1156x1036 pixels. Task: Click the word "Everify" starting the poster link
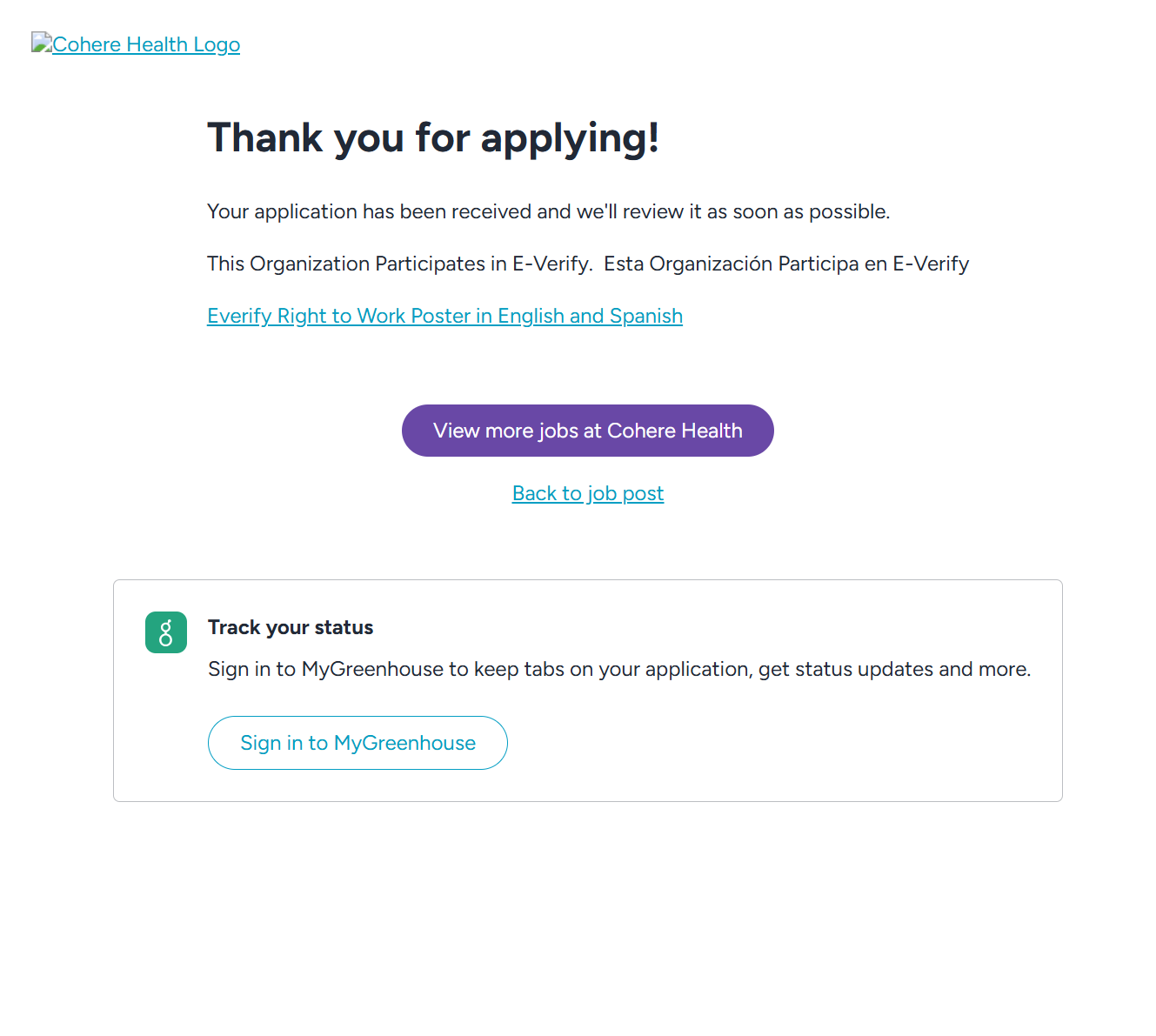pos(239,316)
